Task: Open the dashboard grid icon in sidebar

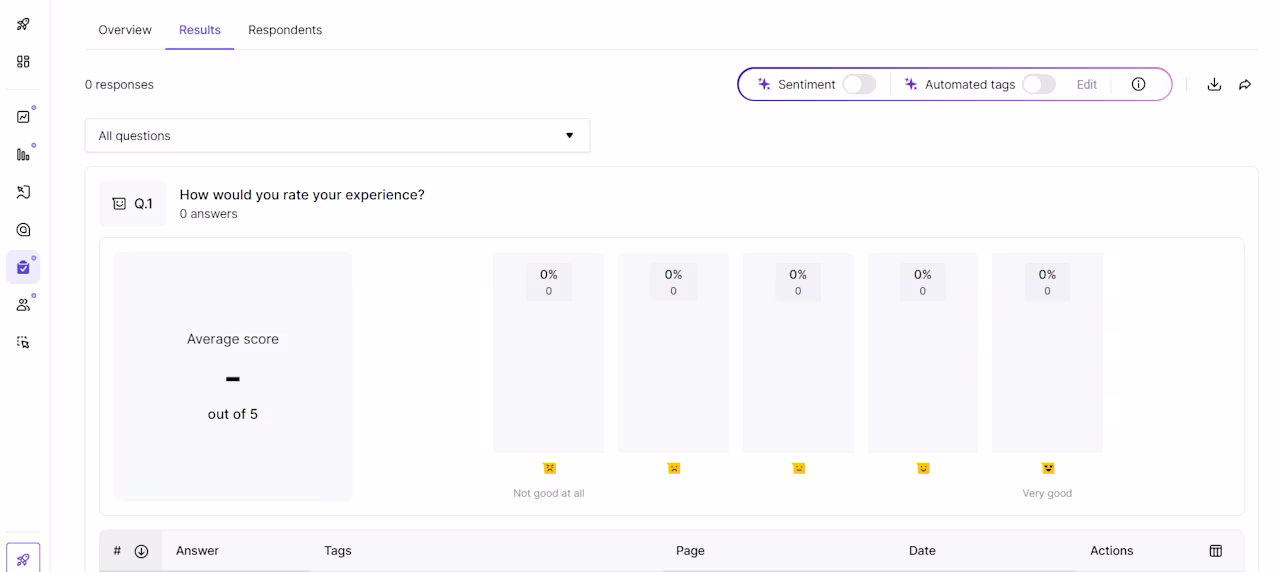Action: (23, 62)
